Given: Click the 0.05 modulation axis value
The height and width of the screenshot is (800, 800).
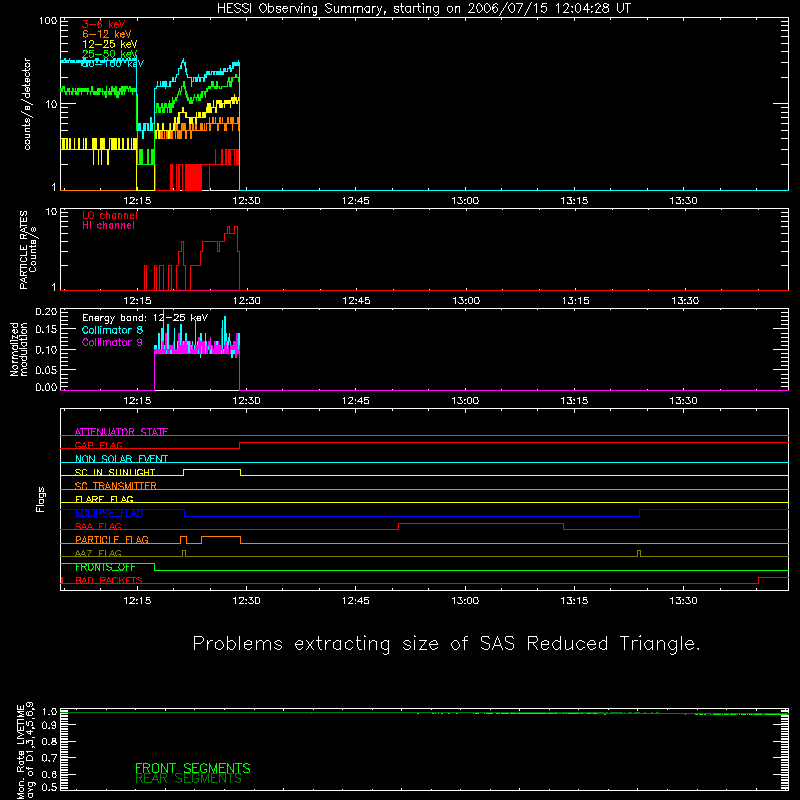Looking at the screenshot, I should (x=46, y=369).
